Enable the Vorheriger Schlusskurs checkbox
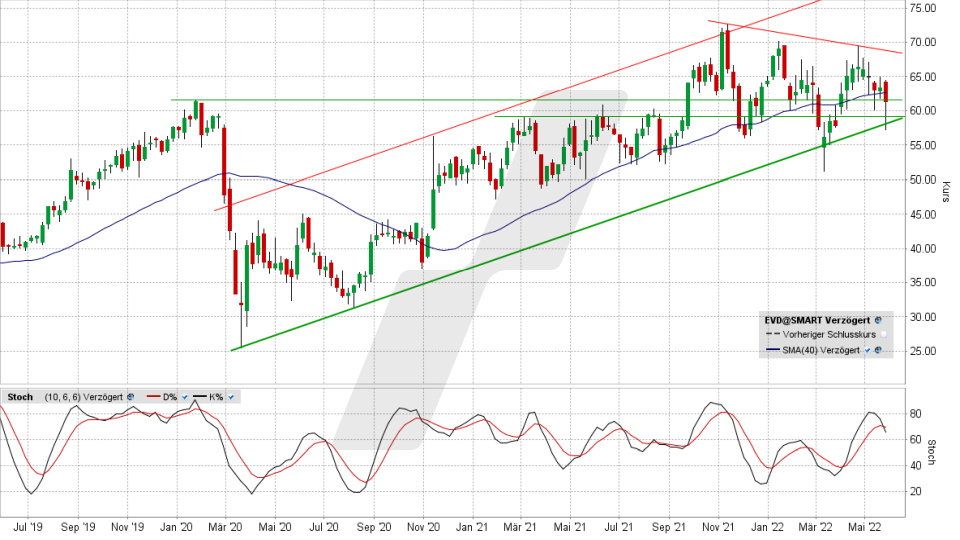Viewport: 960px width, 540px height. pyautogui.click(x=883, y=335)
